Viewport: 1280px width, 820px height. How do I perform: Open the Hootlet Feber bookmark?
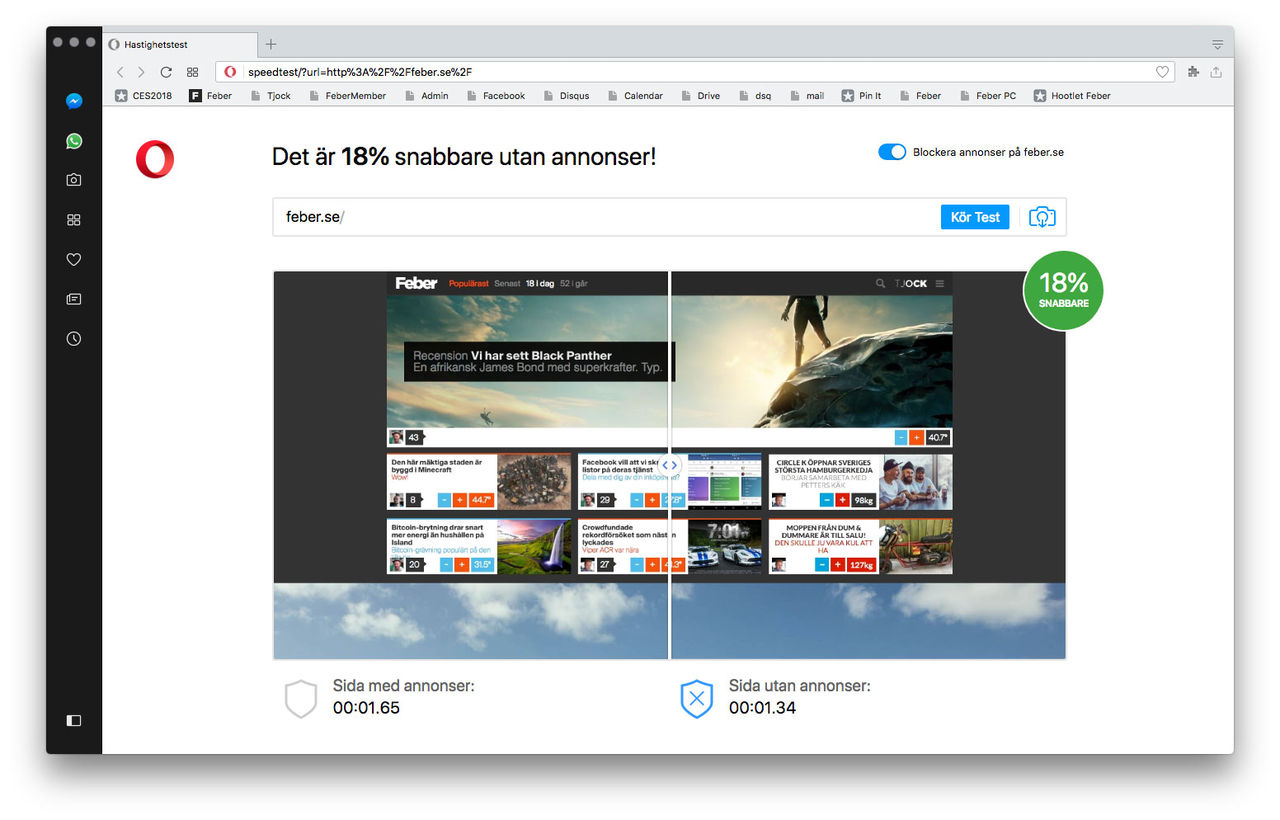point(1072,96)
